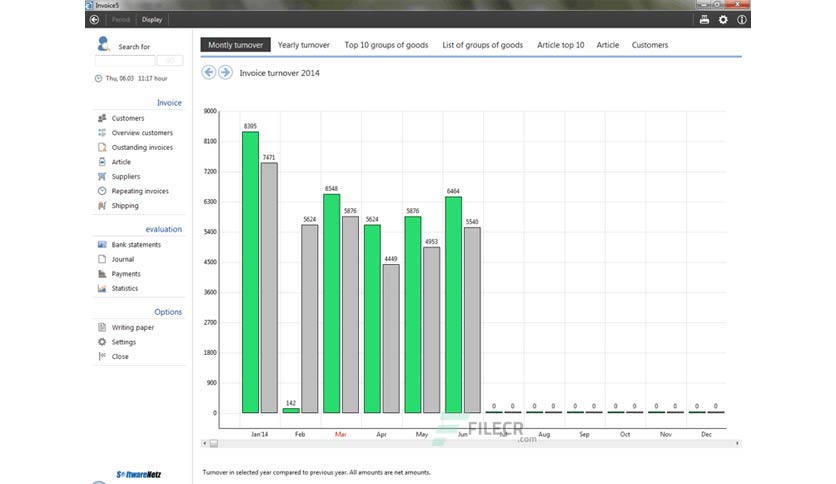Open the Article tab
This screenshot has height=484, width=836.
(607, 45)
